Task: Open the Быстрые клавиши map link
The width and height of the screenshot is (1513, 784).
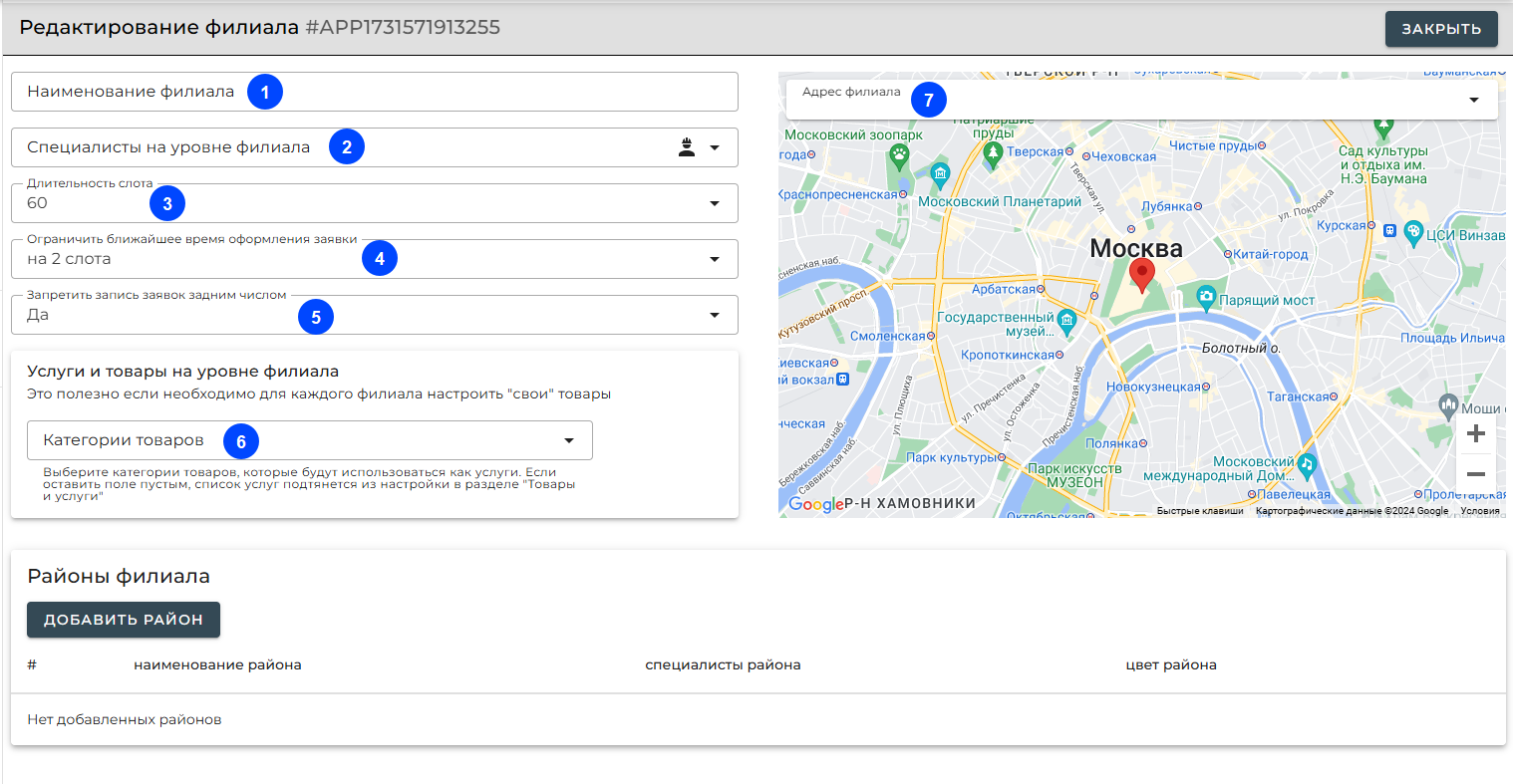Action: [1200, 511]
